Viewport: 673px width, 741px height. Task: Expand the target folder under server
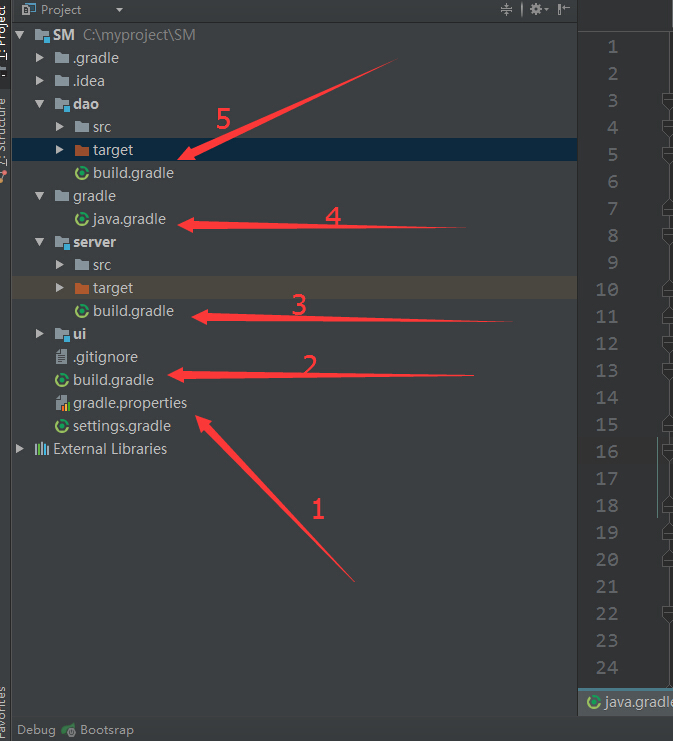(60, 288)
